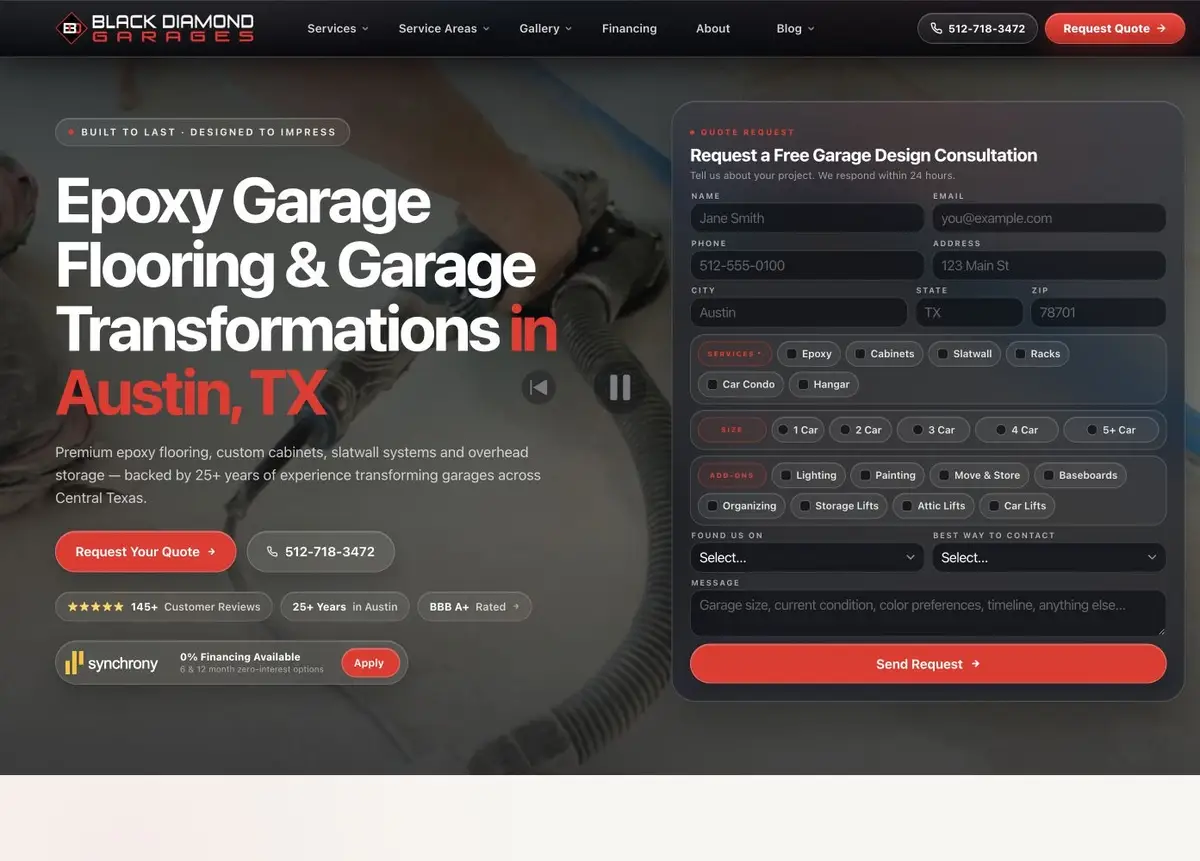Call 512-718-3472 from the header
This screenshot has height=861, width=1200.
pyautogui.click(x=977, y=28)
